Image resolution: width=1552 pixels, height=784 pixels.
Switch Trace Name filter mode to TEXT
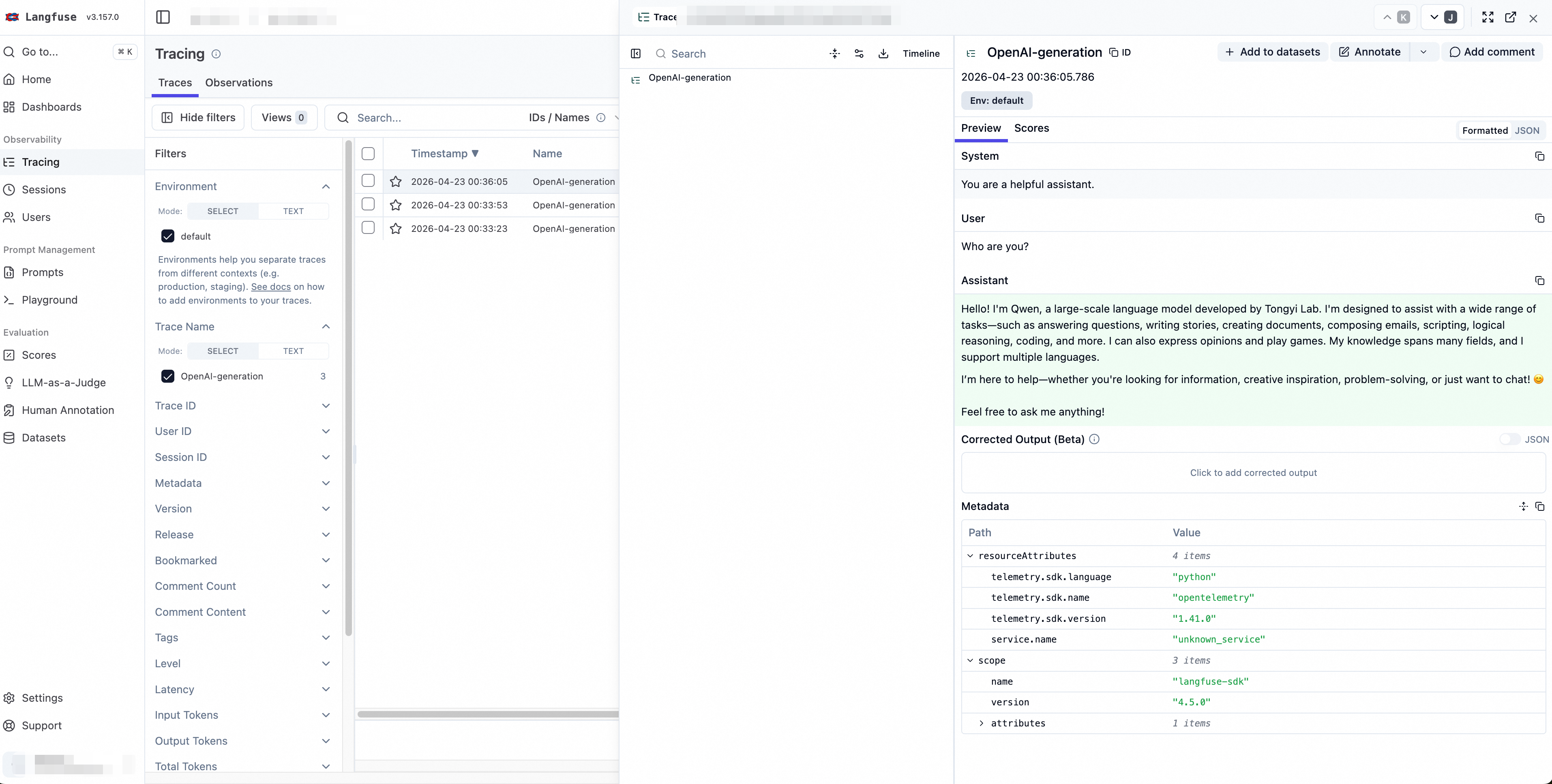click(294, 351)
